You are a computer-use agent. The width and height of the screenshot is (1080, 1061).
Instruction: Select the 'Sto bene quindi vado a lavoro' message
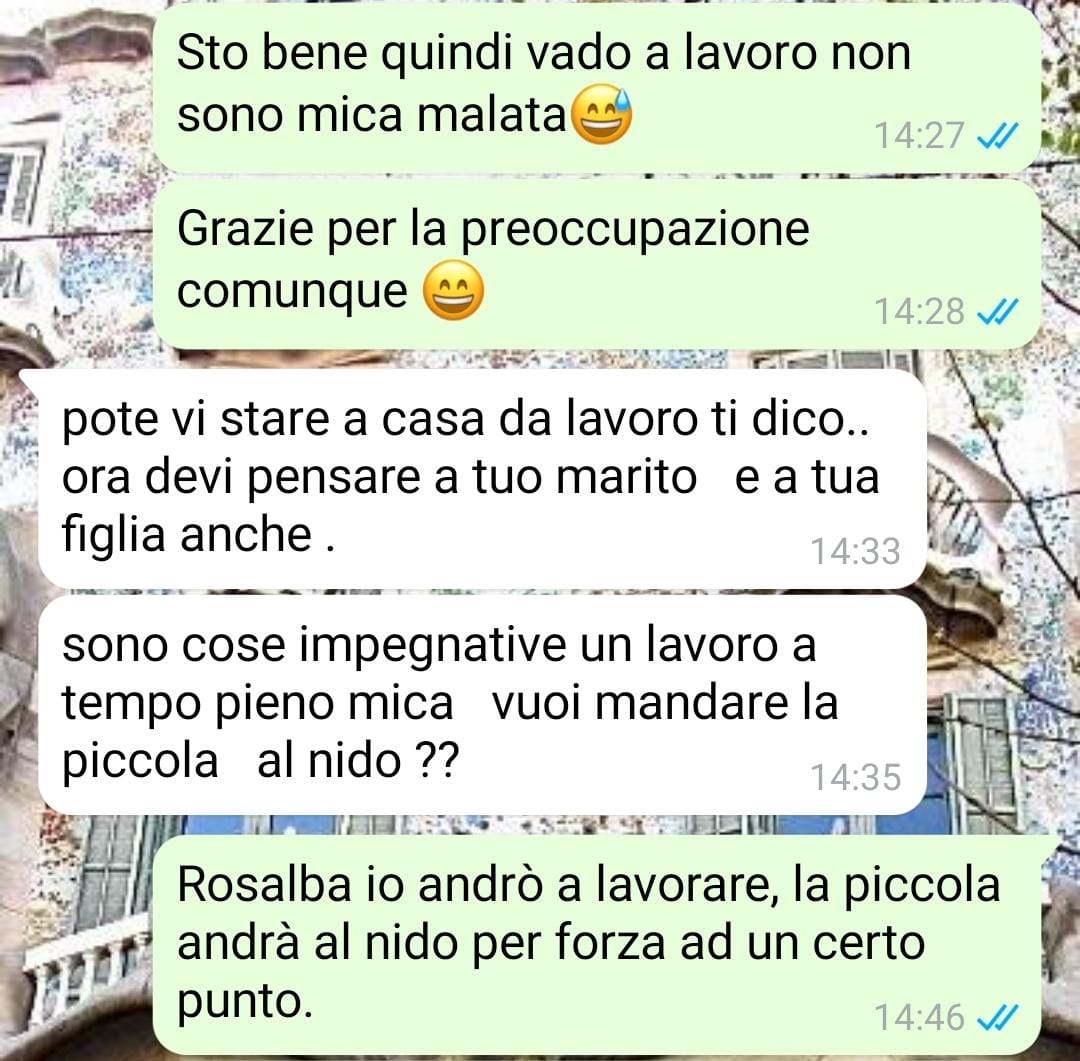(x=596, y=87)
